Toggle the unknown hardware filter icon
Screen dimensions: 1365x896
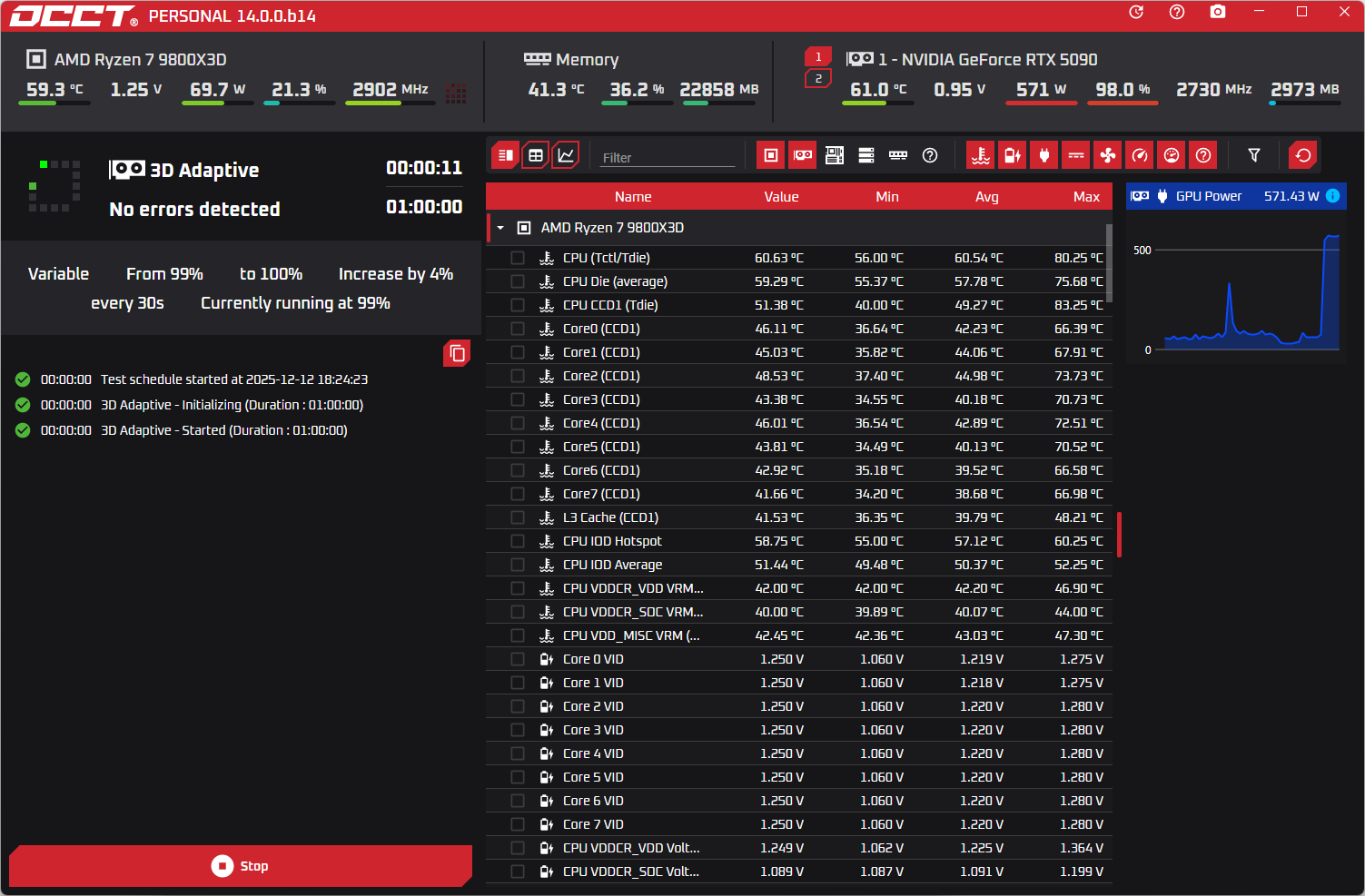pyautogui.click(x=930, y=155)
